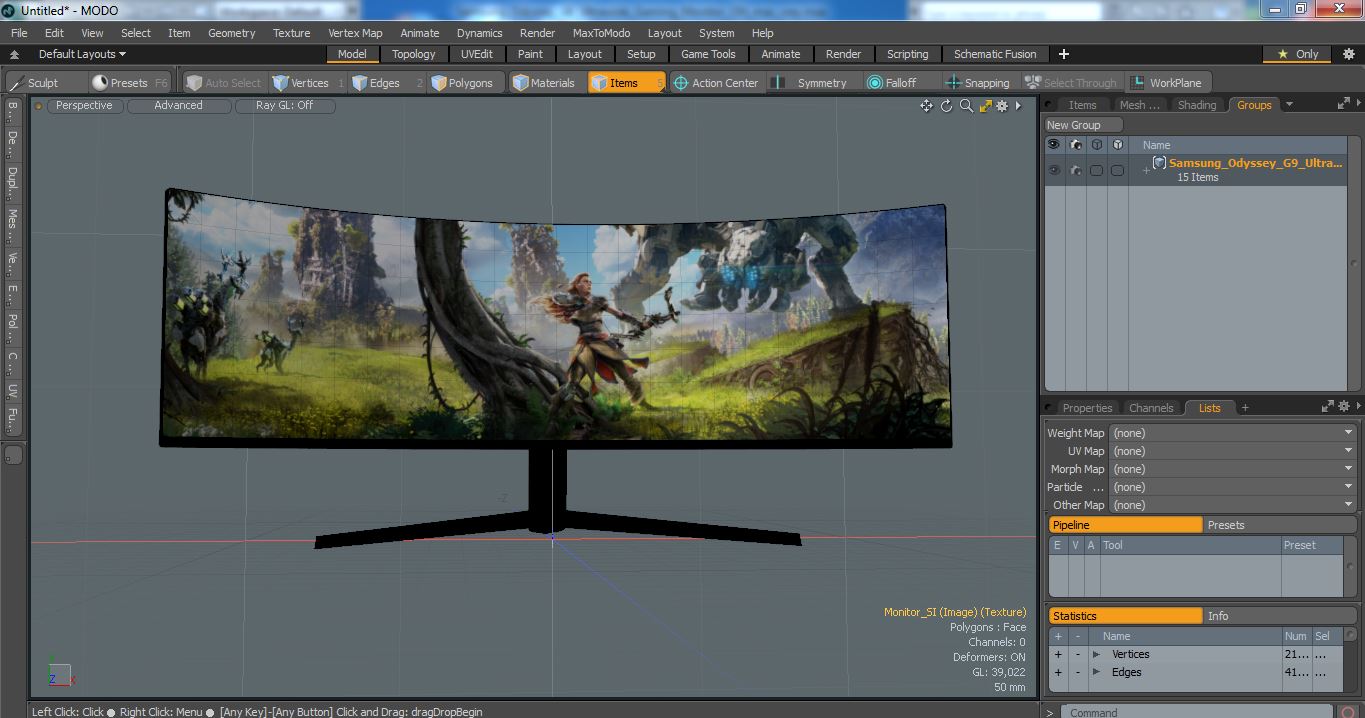Toggle visibility eye of Samsung_Odyssey group
Screen dimensions: 1365x718
(1054, 171)
